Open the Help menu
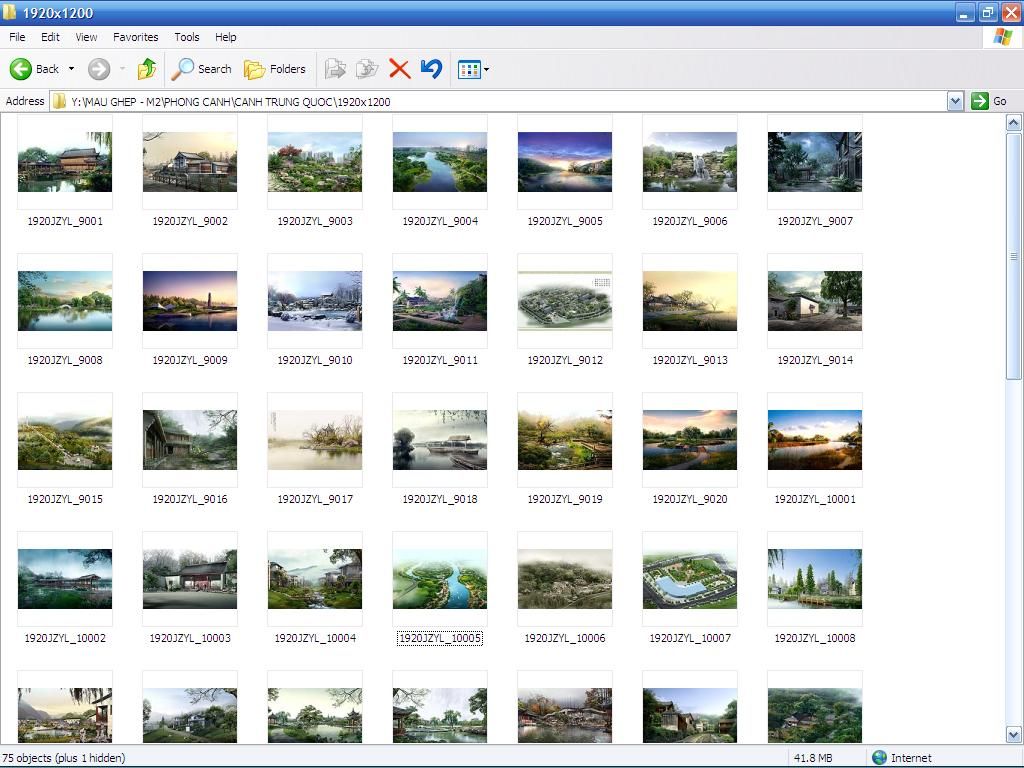Image resolution: width=1024 pixels, height=768 pixels. [x=225, y=37]
